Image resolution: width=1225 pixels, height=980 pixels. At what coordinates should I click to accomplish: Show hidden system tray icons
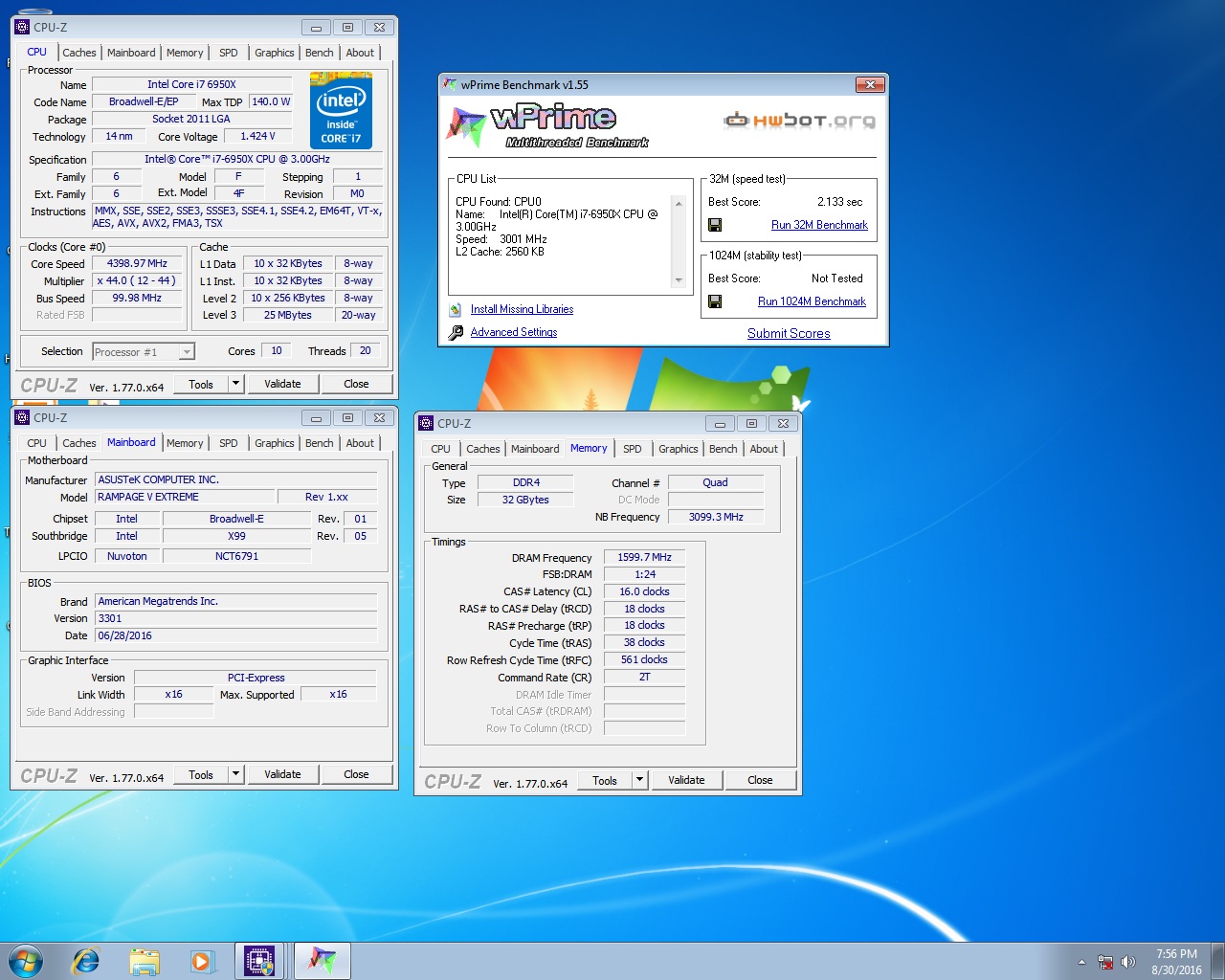tap(1081, 962)
